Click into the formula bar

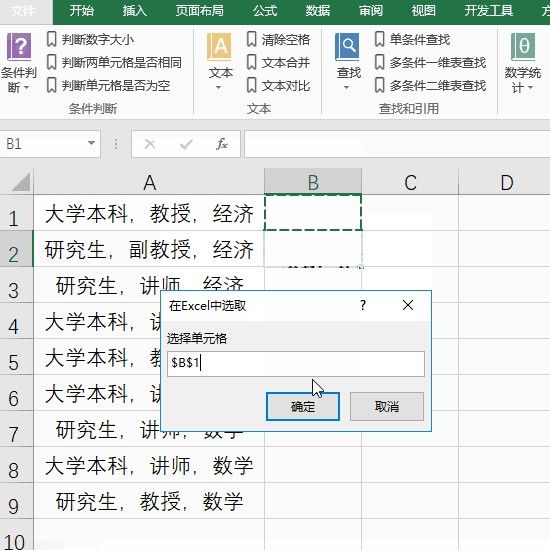coord(397,144)
